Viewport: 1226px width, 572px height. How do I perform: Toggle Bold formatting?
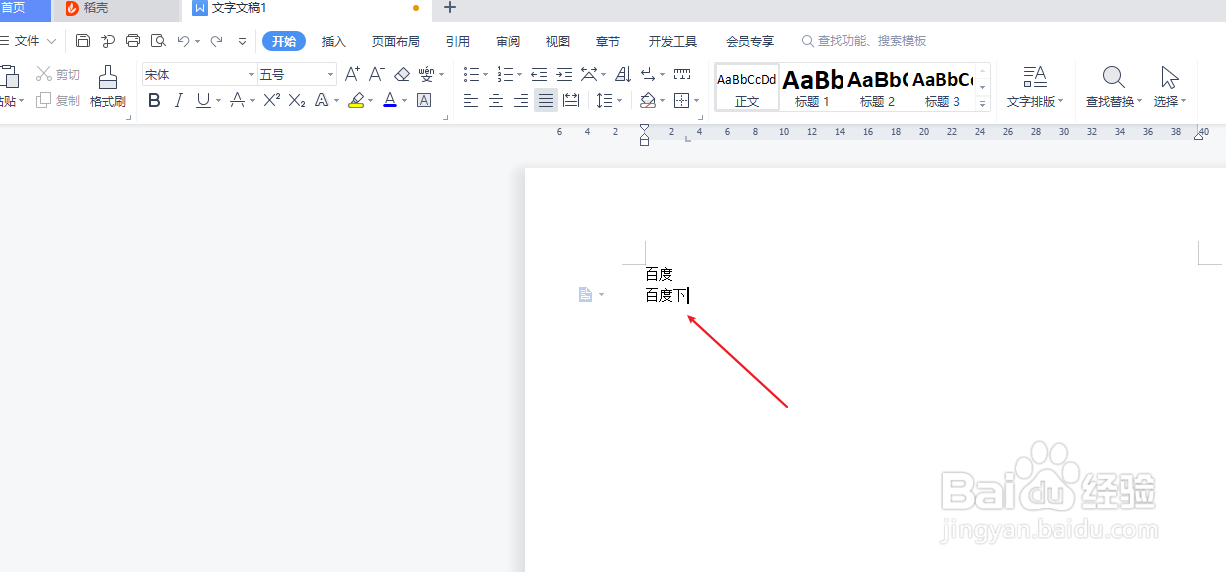154,100
